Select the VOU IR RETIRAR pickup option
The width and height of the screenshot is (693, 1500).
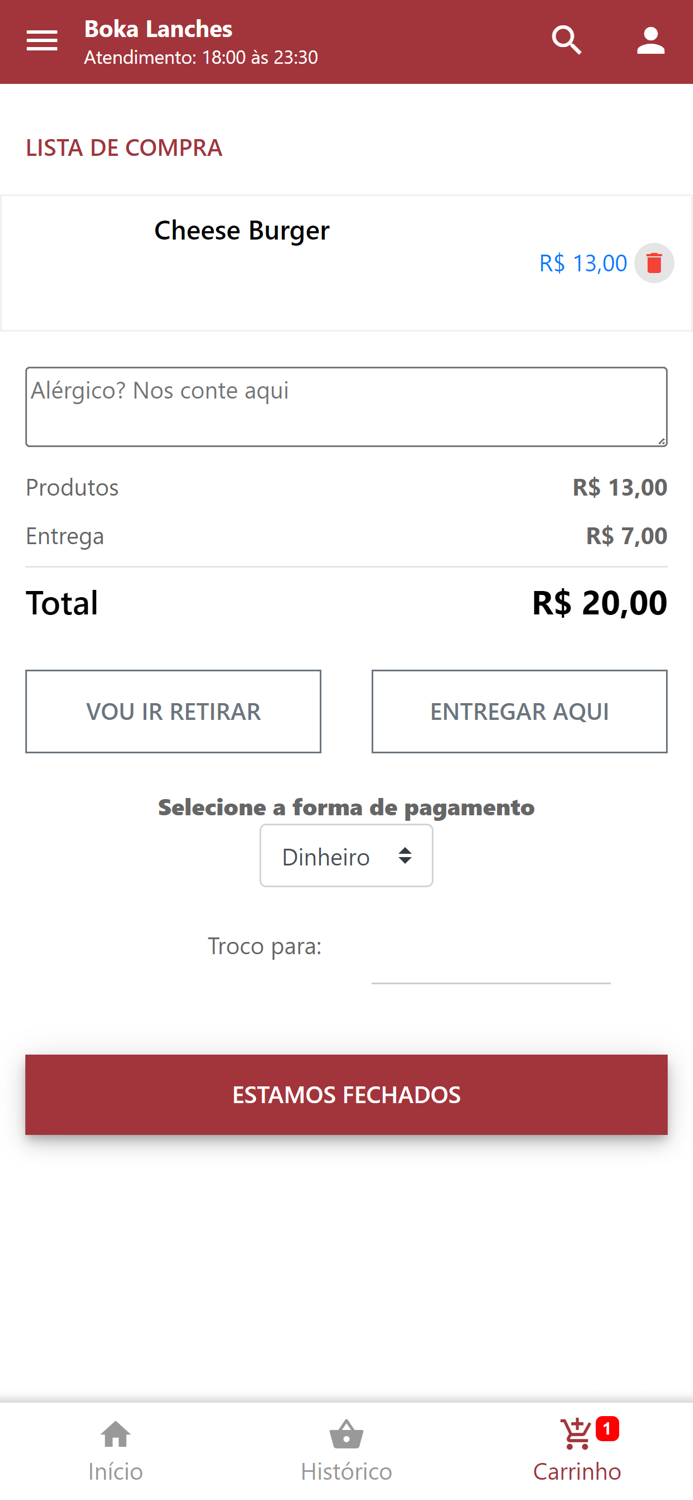pos(173,711)
